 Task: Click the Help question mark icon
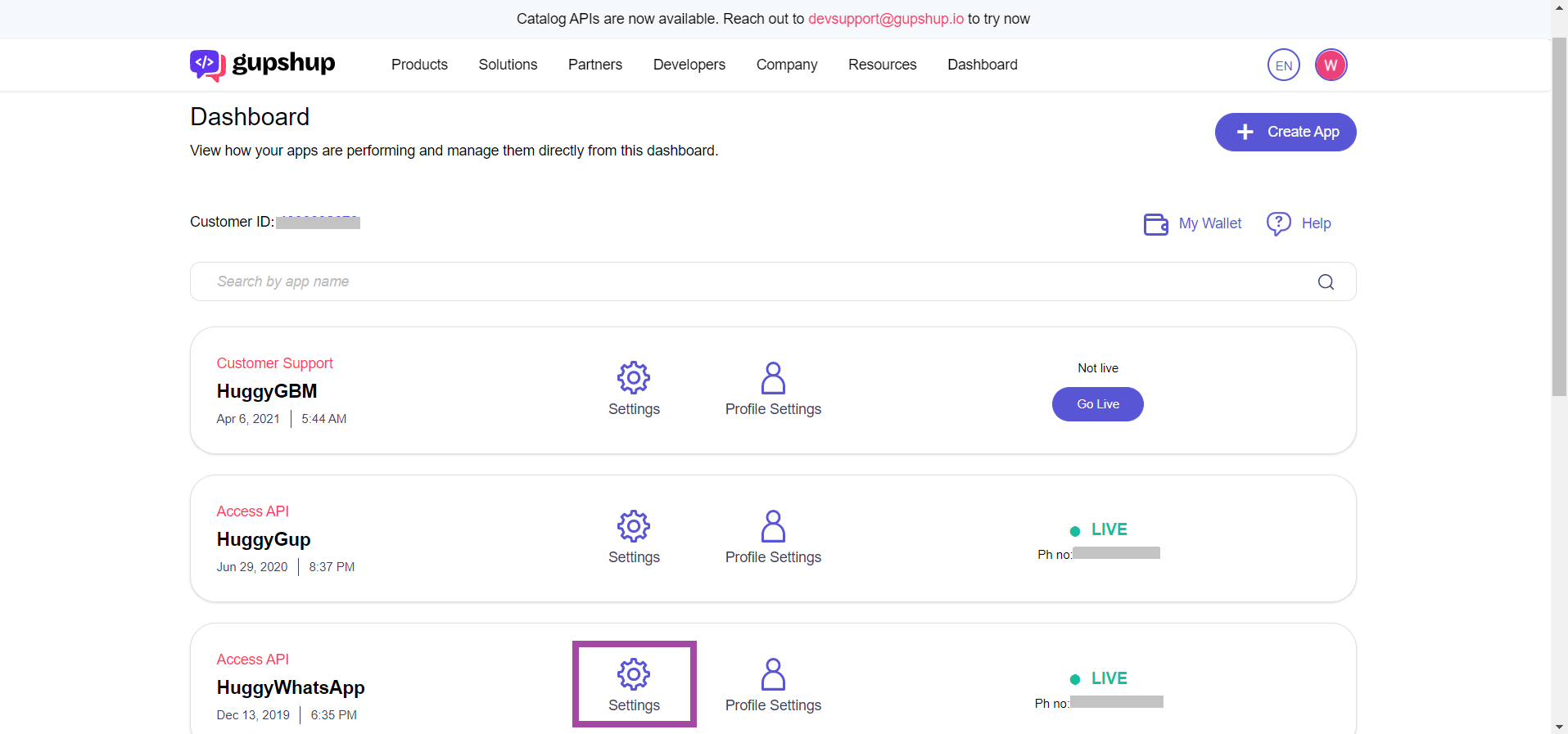click(x=1278, y=223)
